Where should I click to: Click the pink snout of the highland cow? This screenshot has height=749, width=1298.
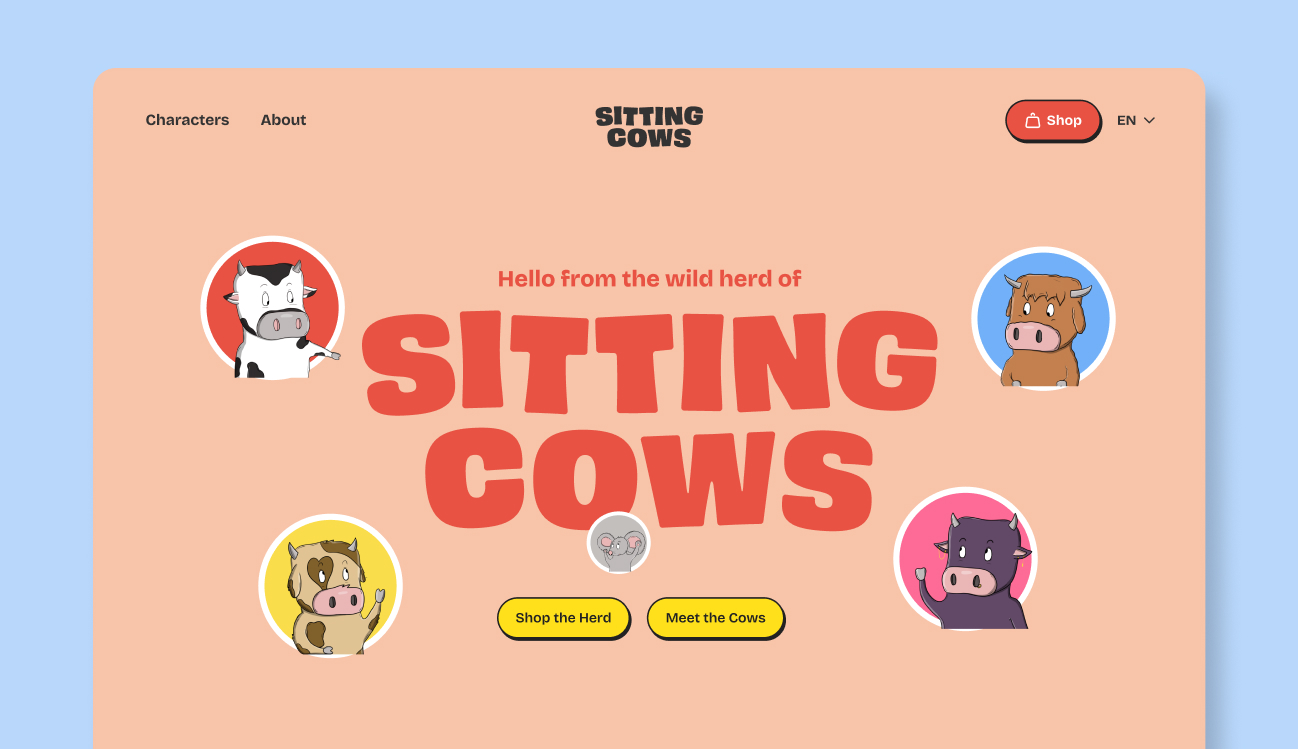coord(1032,336)
